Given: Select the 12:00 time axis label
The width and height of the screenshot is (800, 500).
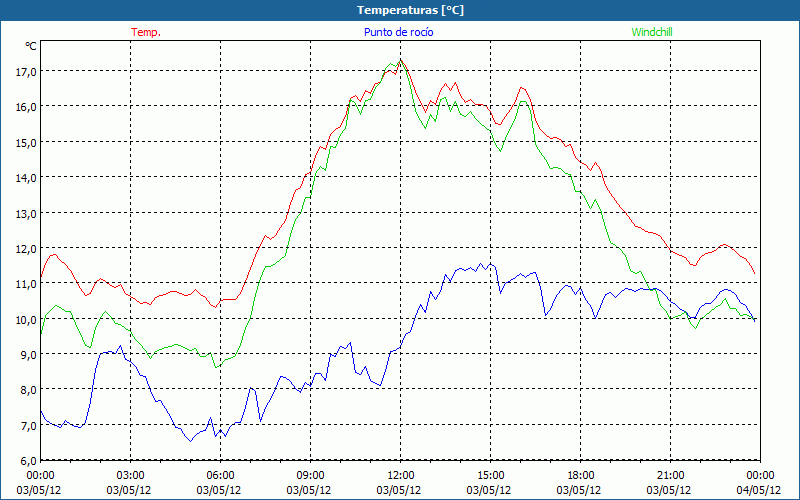Looking at the screenshot, I should coord(400,475).
